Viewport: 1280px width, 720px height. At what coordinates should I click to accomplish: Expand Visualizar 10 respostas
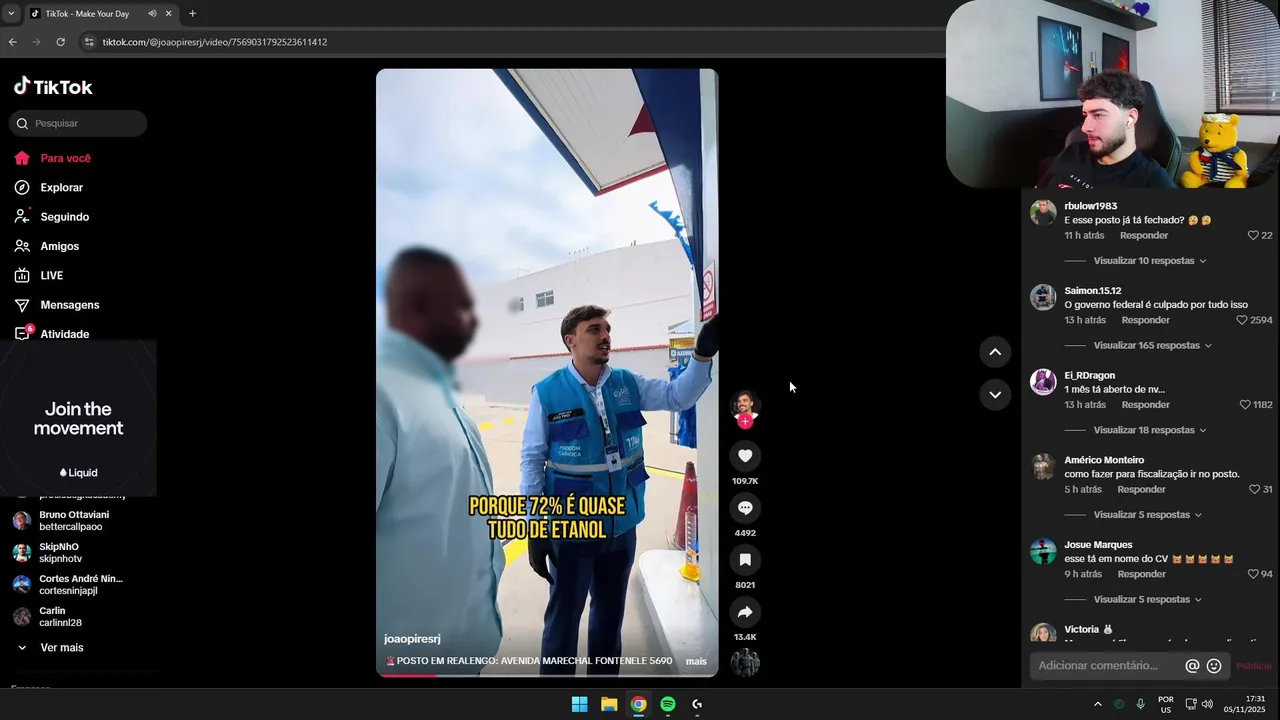tap(1150, 261)
